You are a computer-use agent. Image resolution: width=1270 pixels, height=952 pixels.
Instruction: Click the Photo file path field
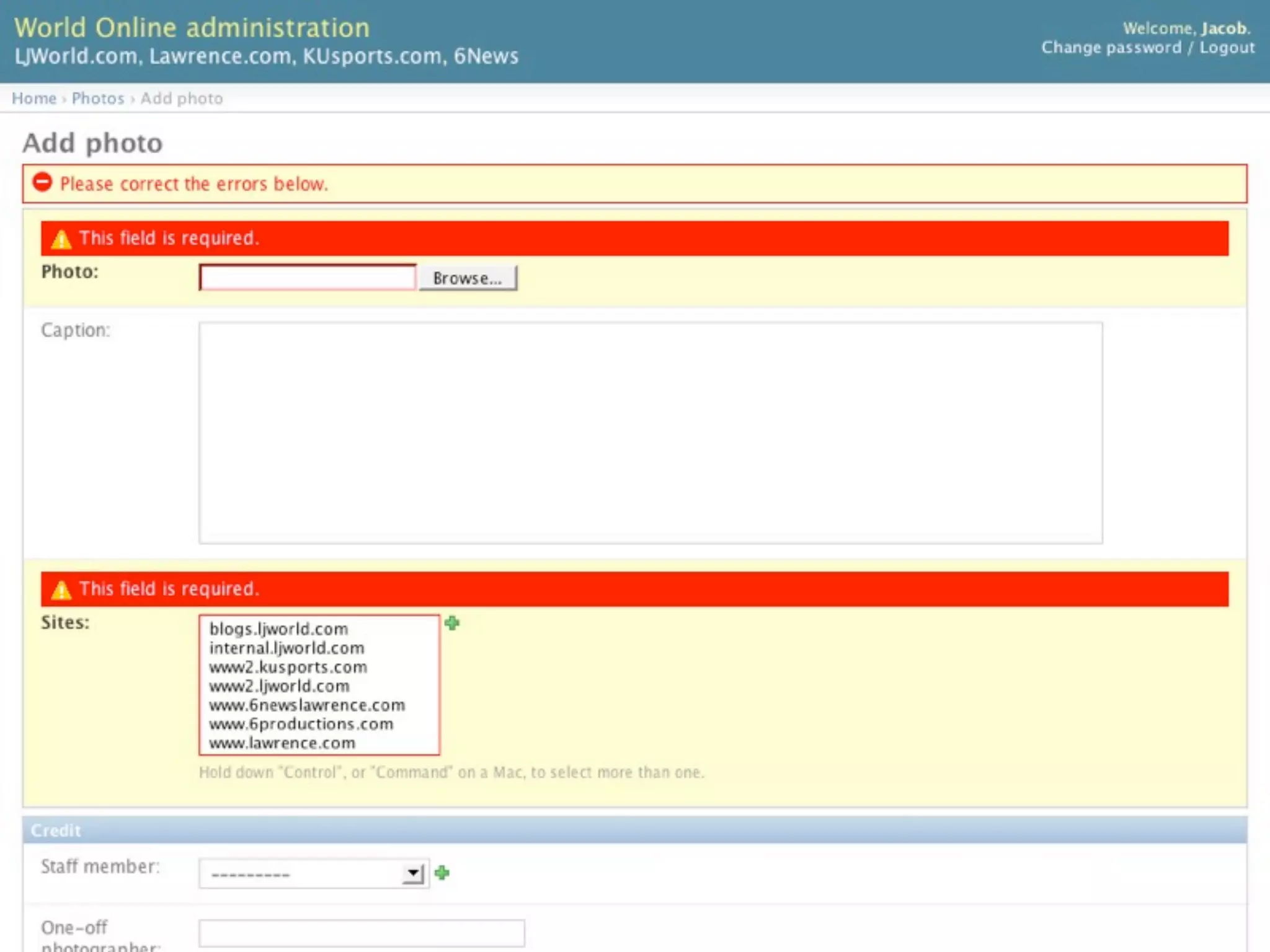pos(308,278)
